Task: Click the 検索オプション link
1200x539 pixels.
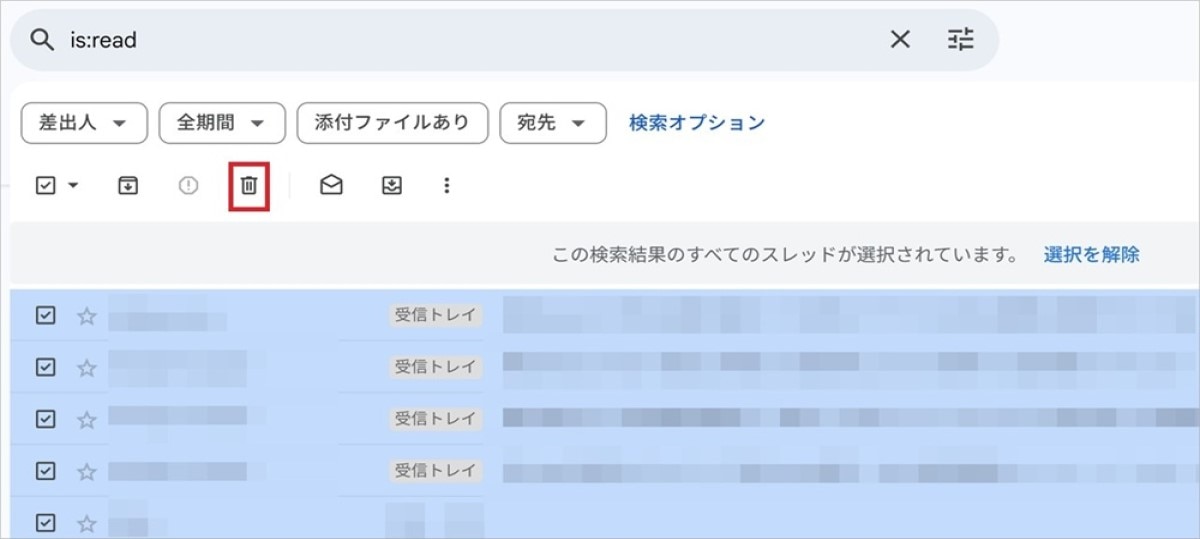Action: pyautogui.click(x=696, y=123)
